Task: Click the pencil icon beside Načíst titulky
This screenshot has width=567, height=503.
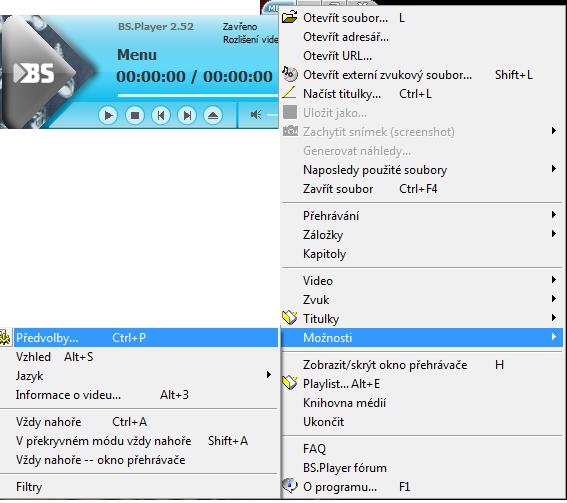Action: click(x=289, y=93)
